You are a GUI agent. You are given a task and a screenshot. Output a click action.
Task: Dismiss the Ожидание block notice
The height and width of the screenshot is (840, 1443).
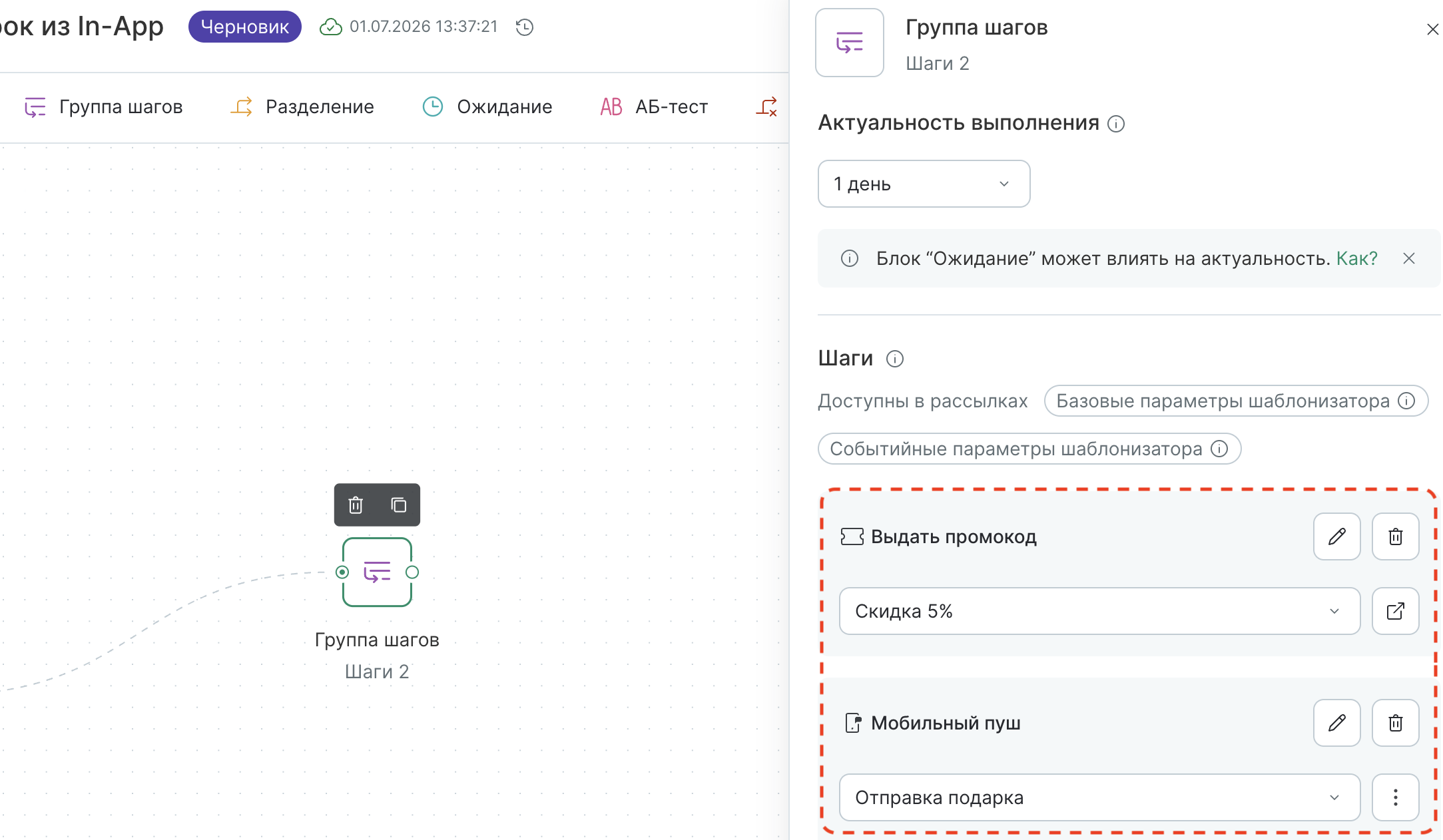point(1409,258)
